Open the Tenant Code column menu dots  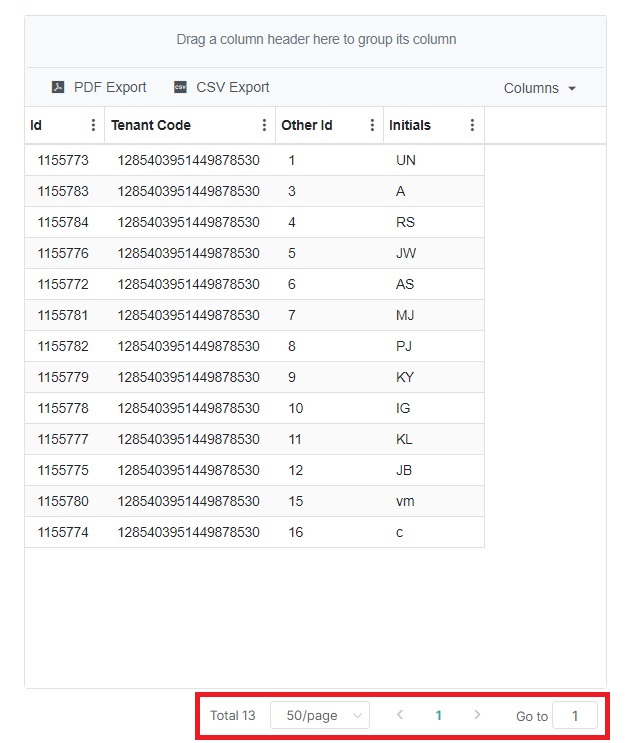(264, 125)
